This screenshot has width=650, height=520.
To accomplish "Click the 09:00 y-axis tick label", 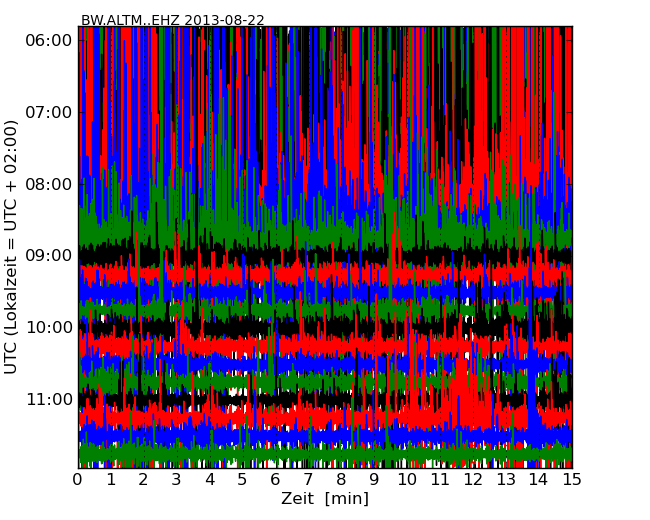I will click(49, 256).
